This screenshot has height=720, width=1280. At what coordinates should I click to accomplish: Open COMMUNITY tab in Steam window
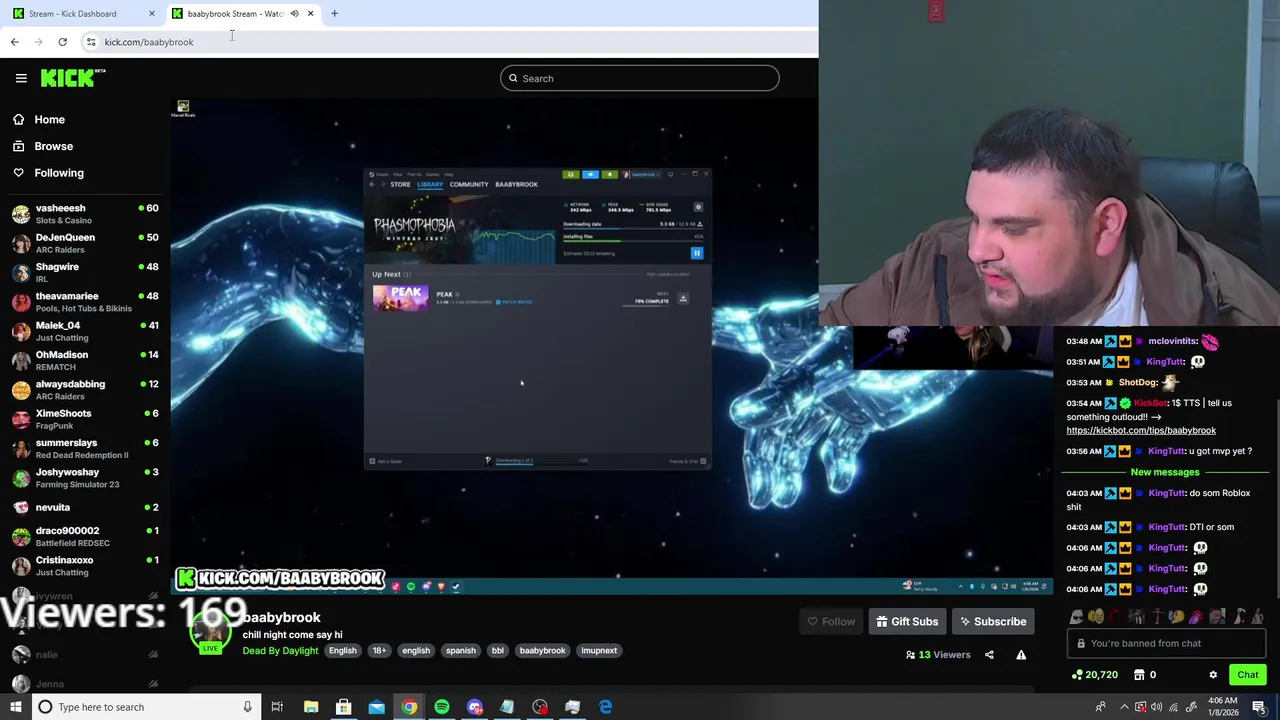(469, 185)
